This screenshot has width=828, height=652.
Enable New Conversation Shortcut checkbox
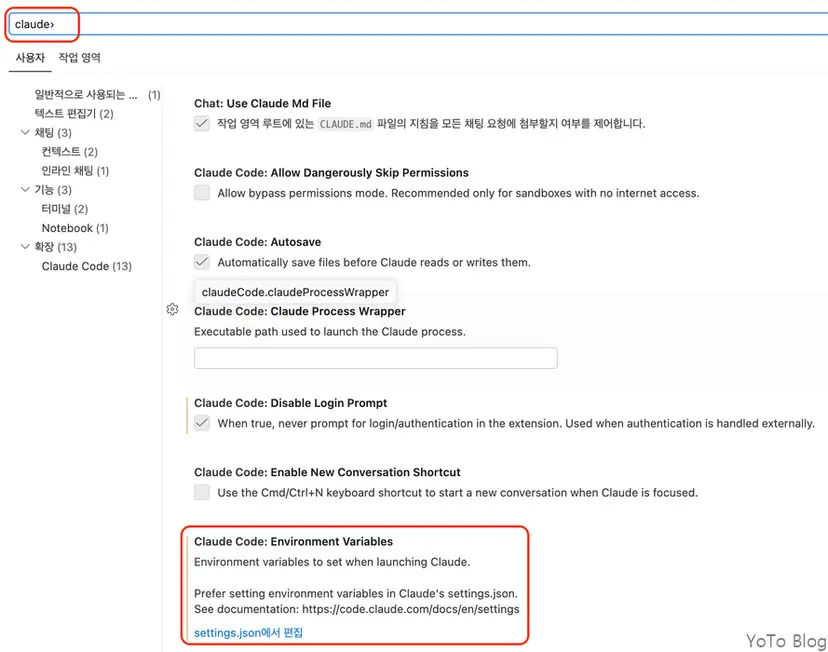[202, 492]
